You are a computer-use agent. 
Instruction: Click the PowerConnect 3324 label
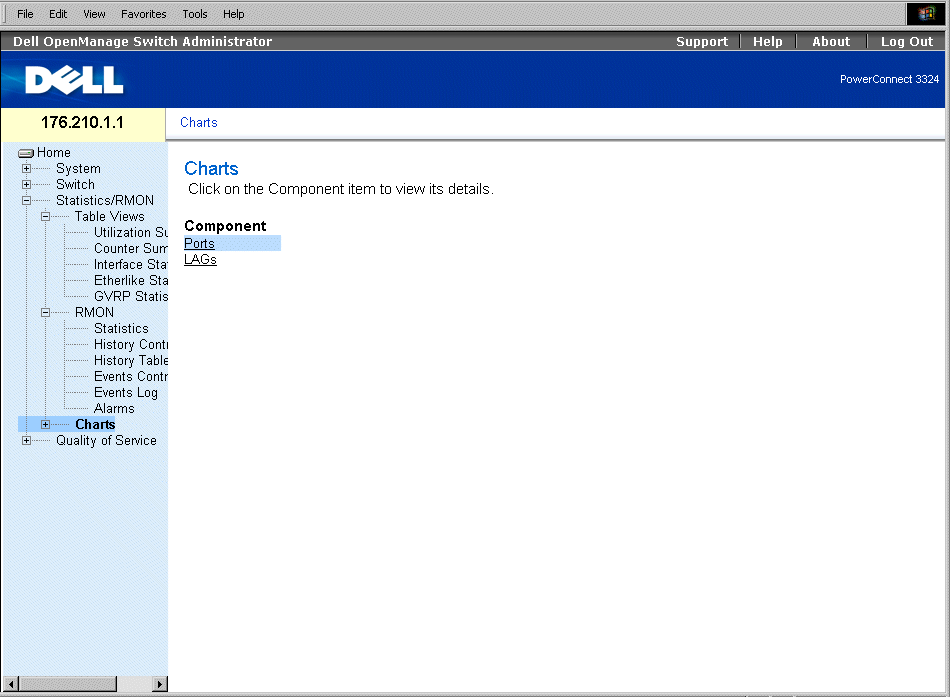(889, 79)
